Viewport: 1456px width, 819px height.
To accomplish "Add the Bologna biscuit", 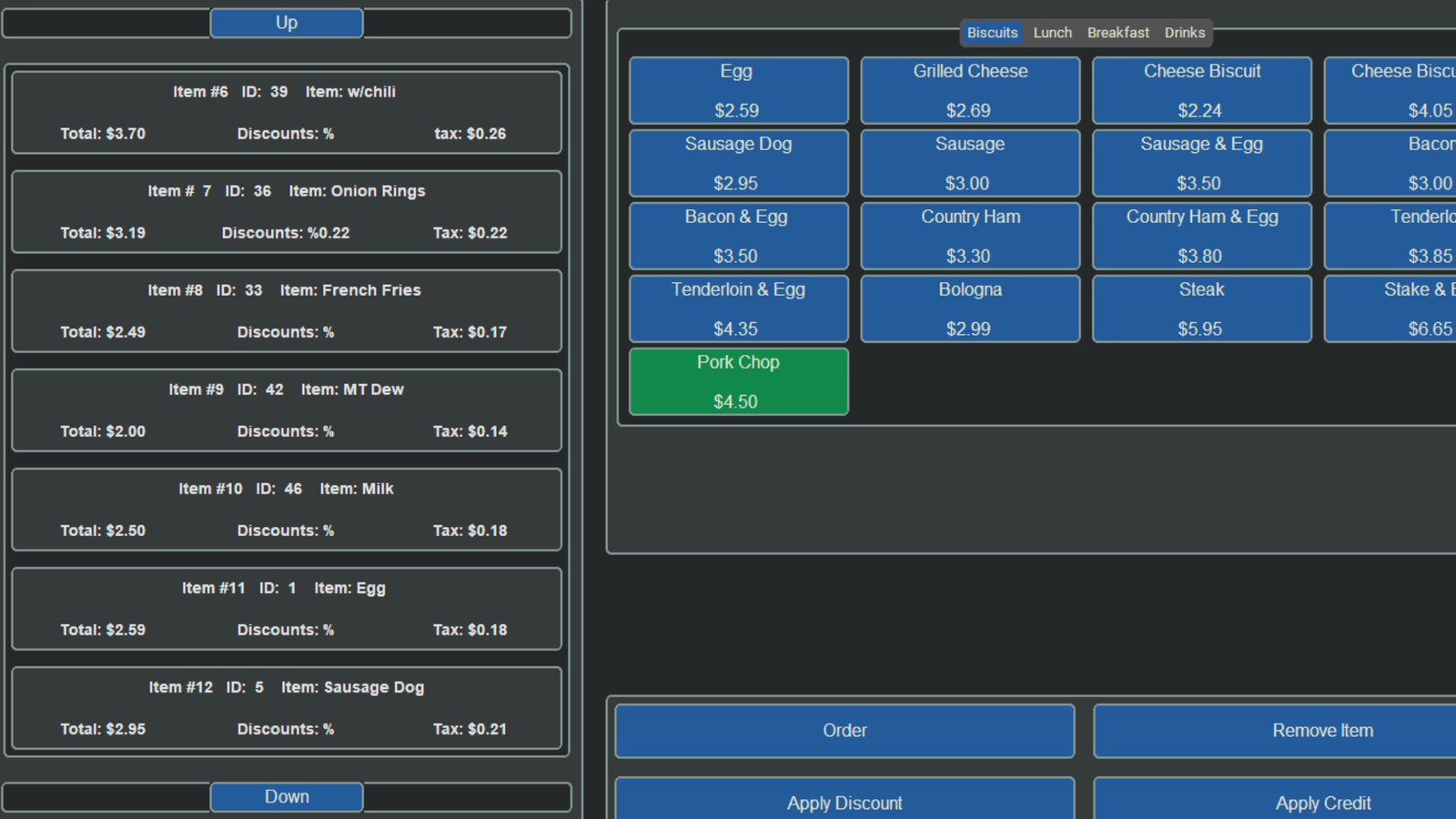I will coord(970,308).
